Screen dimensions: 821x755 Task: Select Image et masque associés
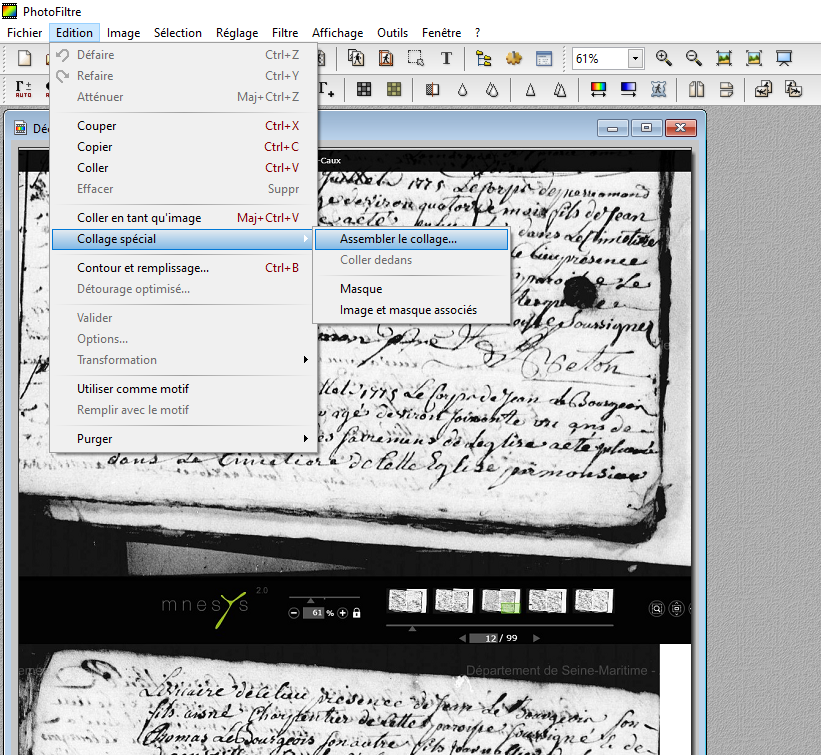408,310
